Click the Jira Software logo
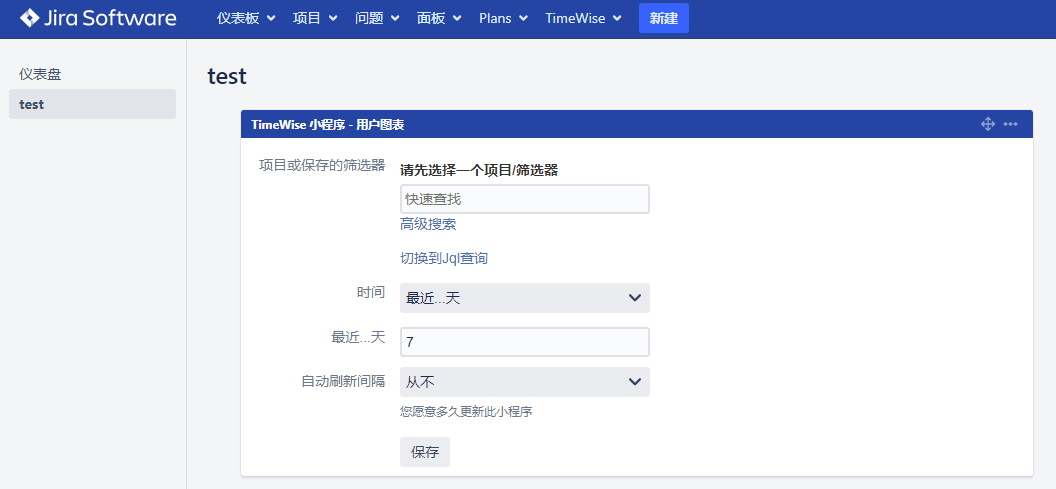Screen dimensions: 1056x489 point(98,18)
